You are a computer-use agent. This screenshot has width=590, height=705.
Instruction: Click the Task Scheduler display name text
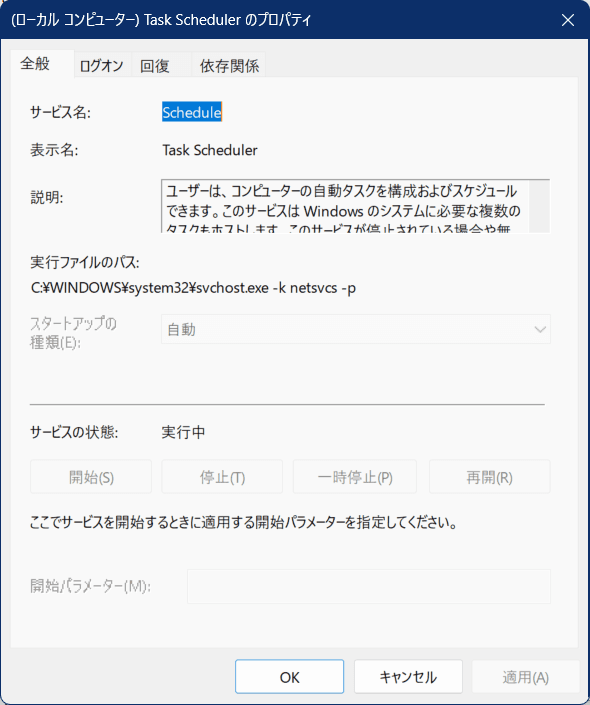pyautogui.click(x=210, y=150)
